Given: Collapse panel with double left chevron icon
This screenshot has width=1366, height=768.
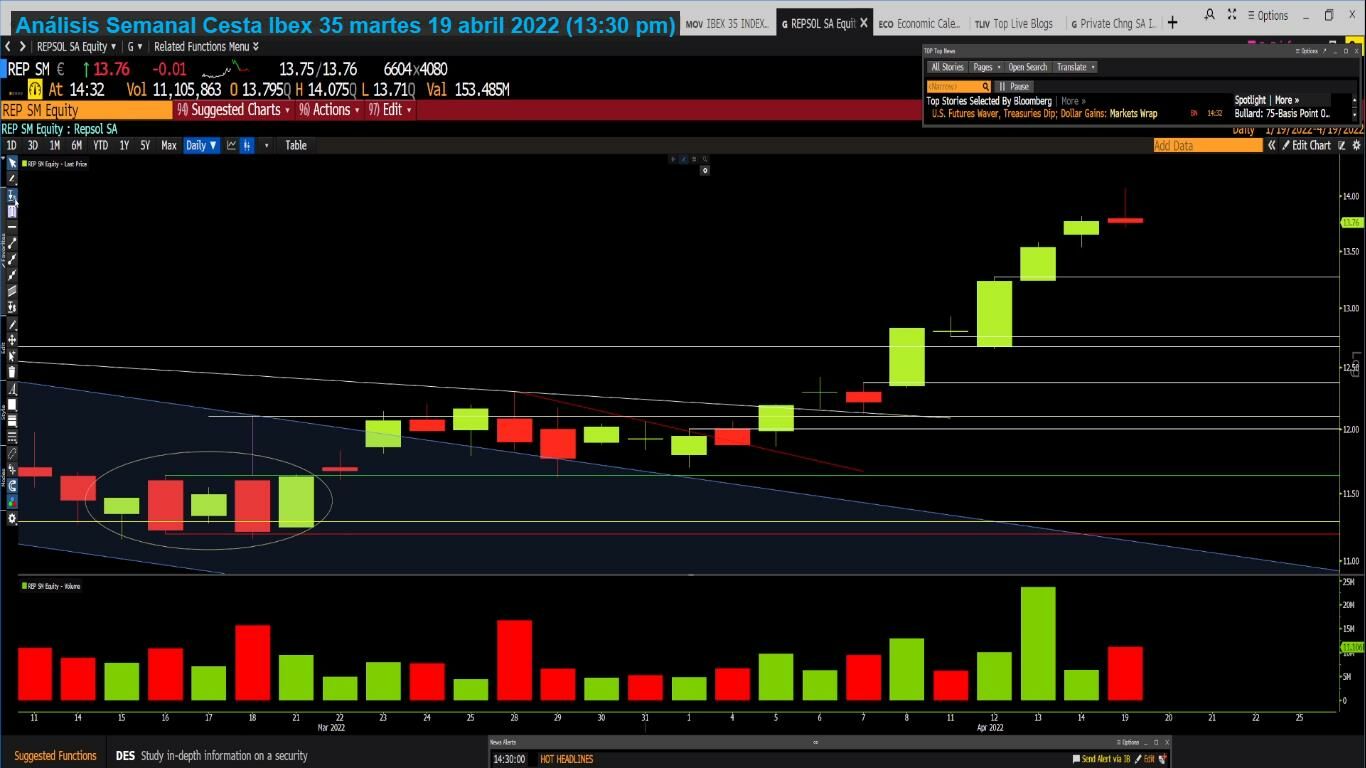Looking at the screenshot, I should click(1271, 146).
